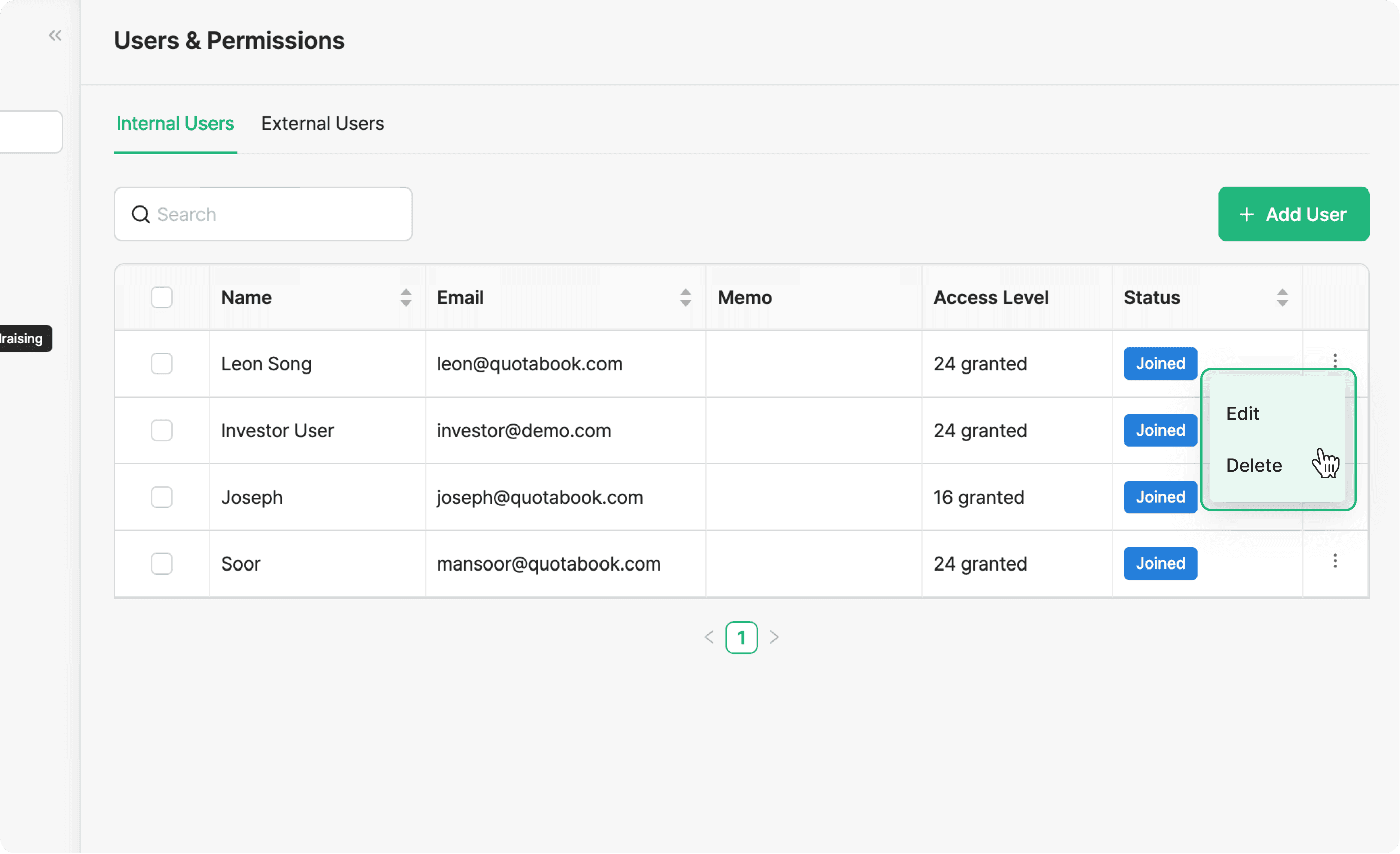Open the three-dot menu for Leon Song

pos(1335,361)
